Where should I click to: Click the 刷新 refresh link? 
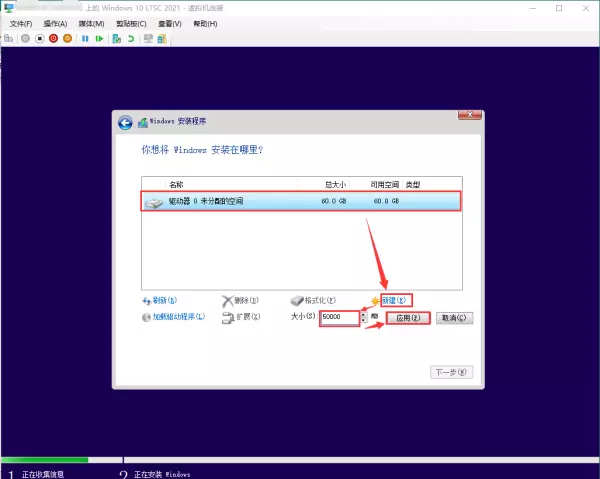[x=165, y=301]
